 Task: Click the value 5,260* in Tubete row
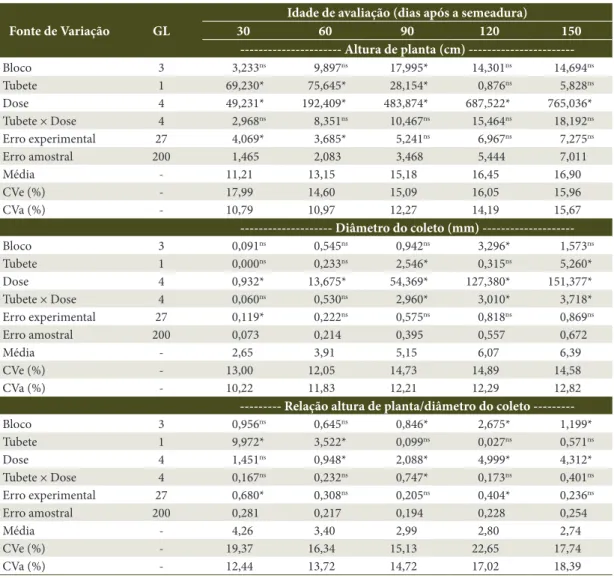576,264
